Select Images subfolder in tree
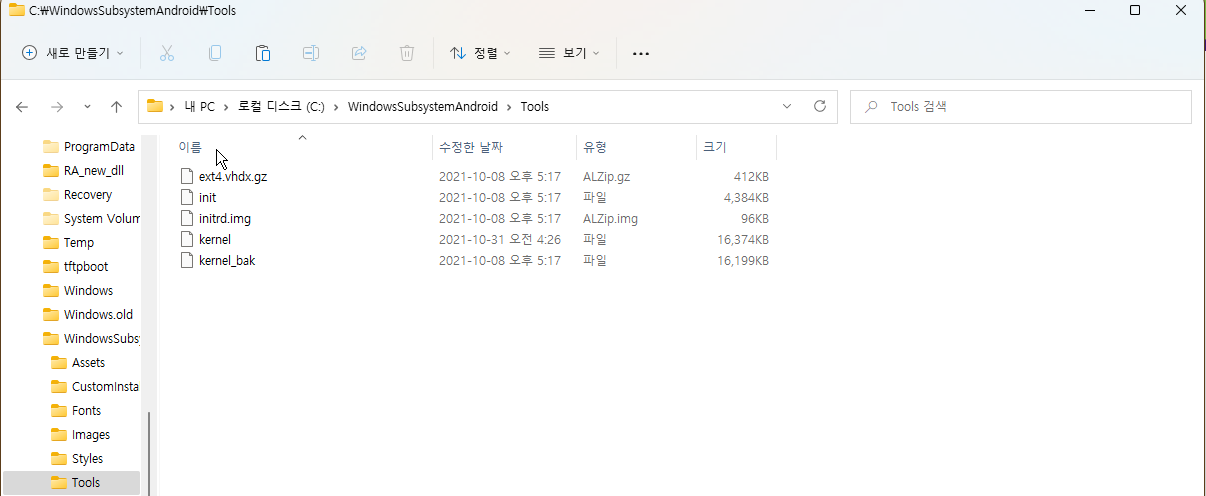Image resolution: width=1206 pixels, height=496 pixels. (81, 434)
